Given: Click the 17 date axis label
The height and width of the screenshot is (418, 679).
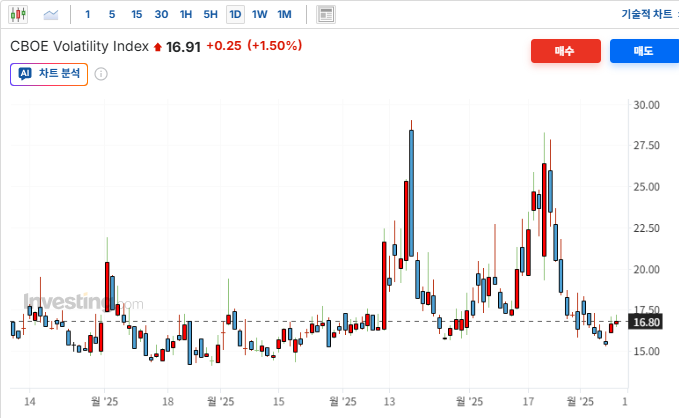Looking at the screenshot, I should (x=528, y=402).
